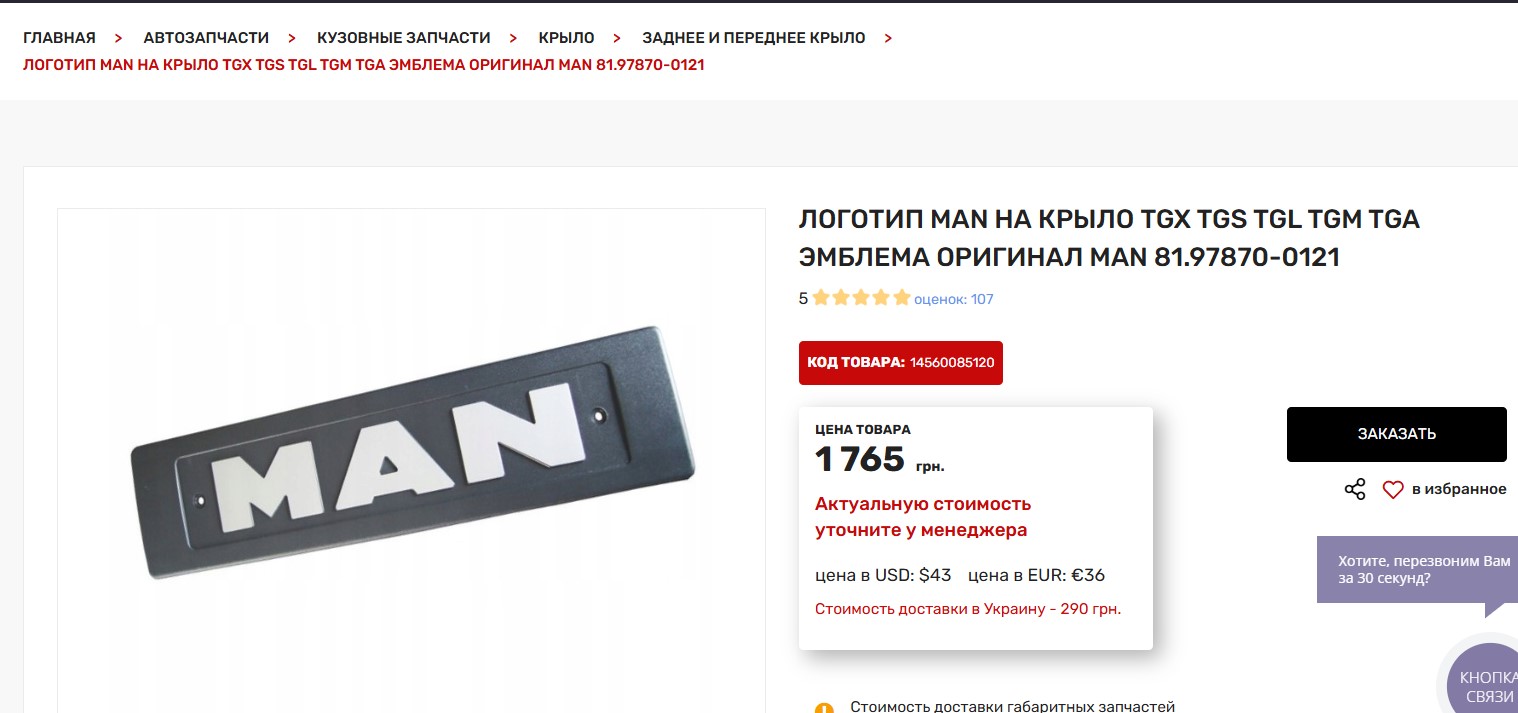The image size is (1518, 713).
Task: Click the arrow after КРЫЛО breadcrumb
Action: click(x=618, y=38)
